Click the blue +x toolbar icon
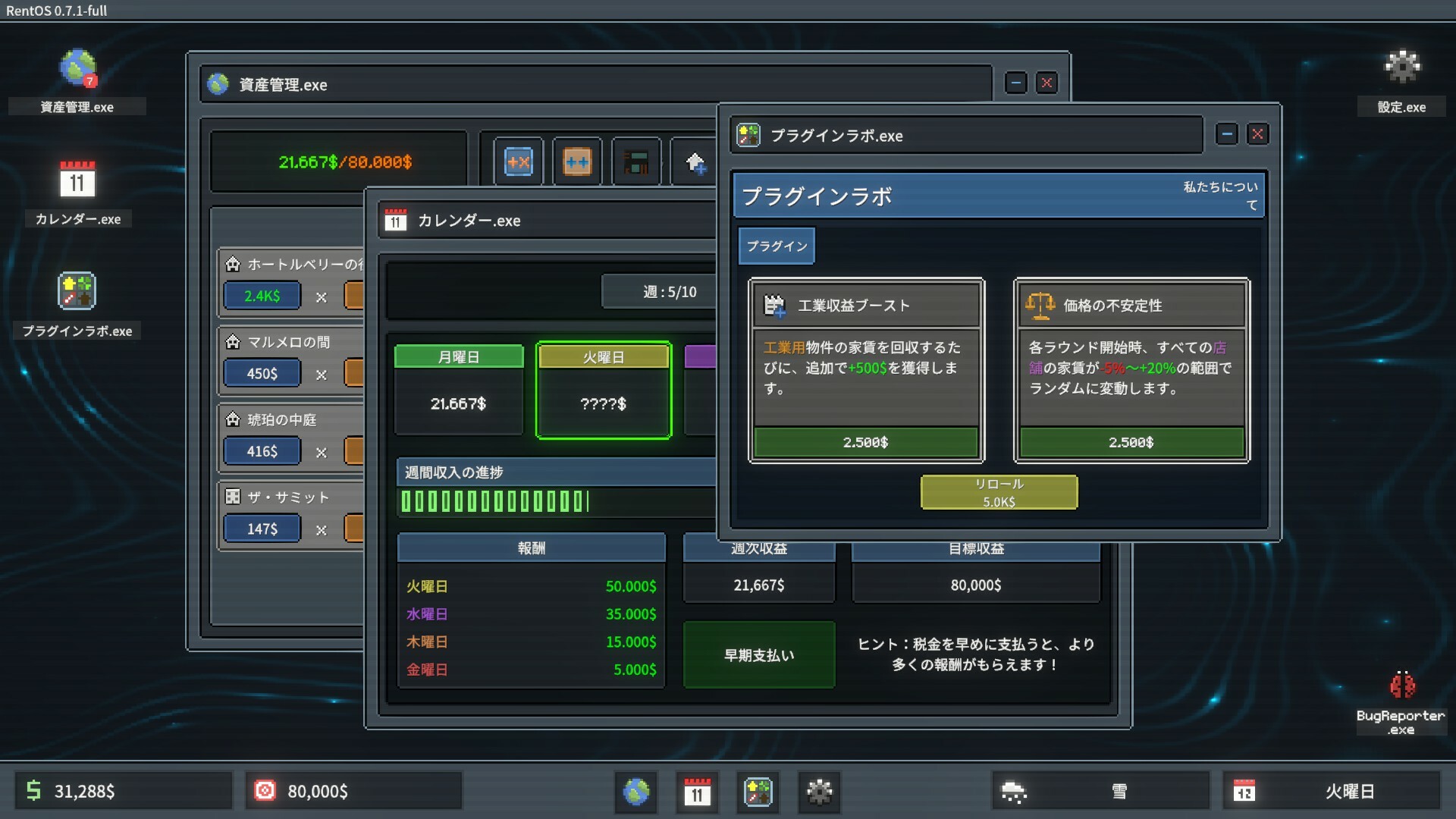1456x819 pixels. [x=519, y=162]
